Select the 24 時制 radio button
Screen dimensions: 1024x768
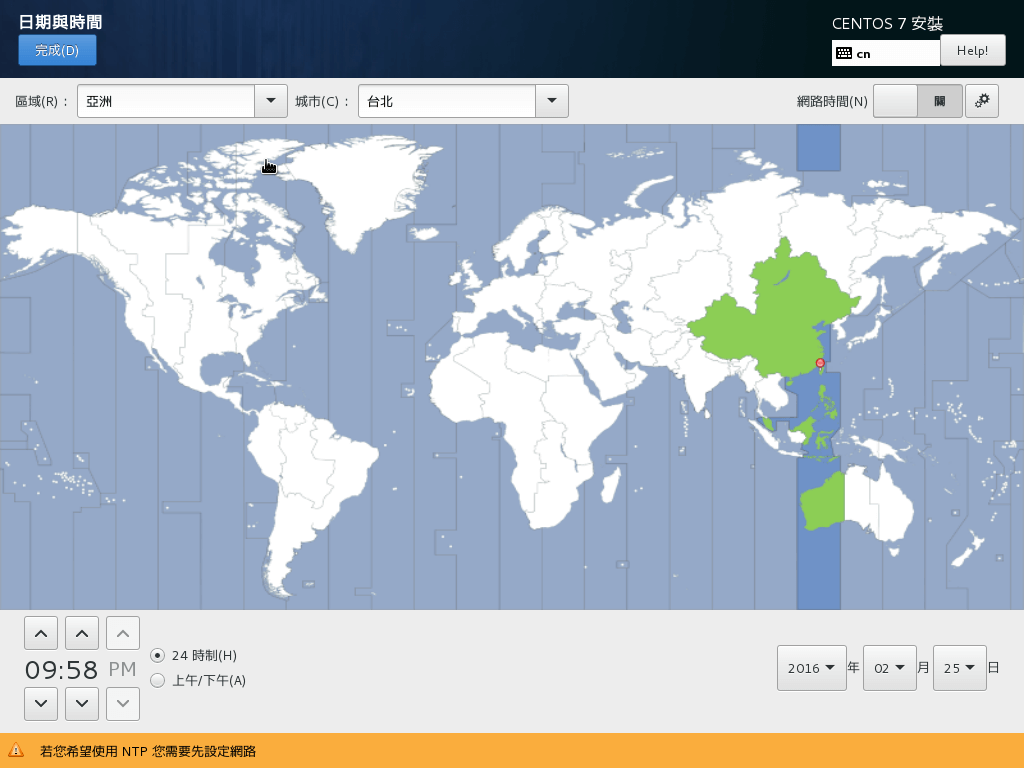(157, 656)
